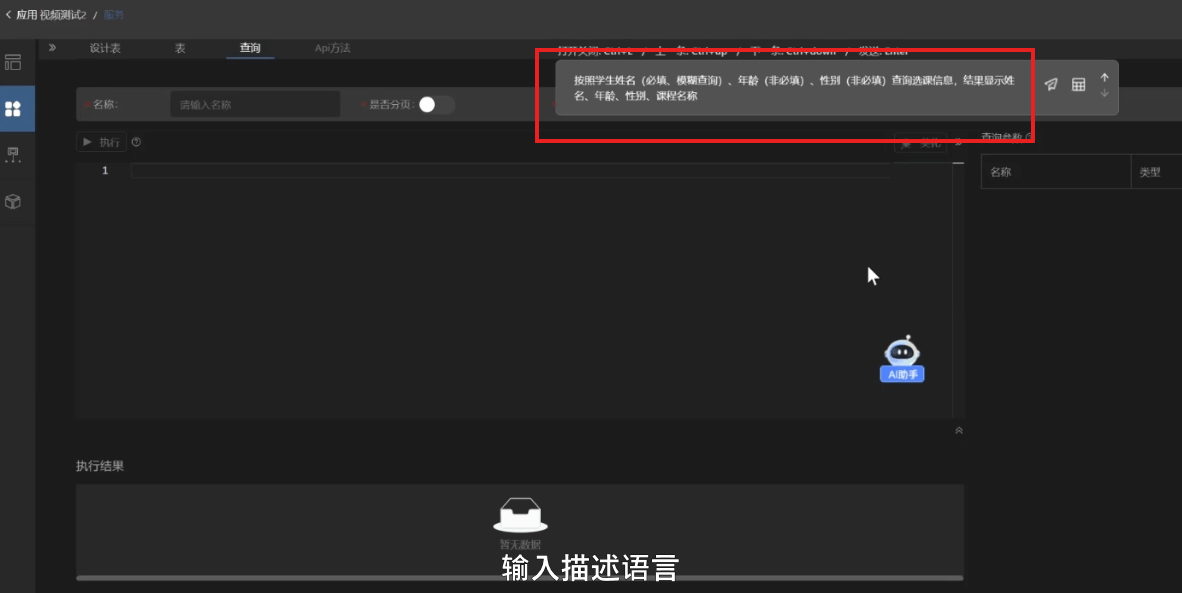Click the layout icon at sidebar top
Screen dimensions: 1182x593
[x=14, y=63]
